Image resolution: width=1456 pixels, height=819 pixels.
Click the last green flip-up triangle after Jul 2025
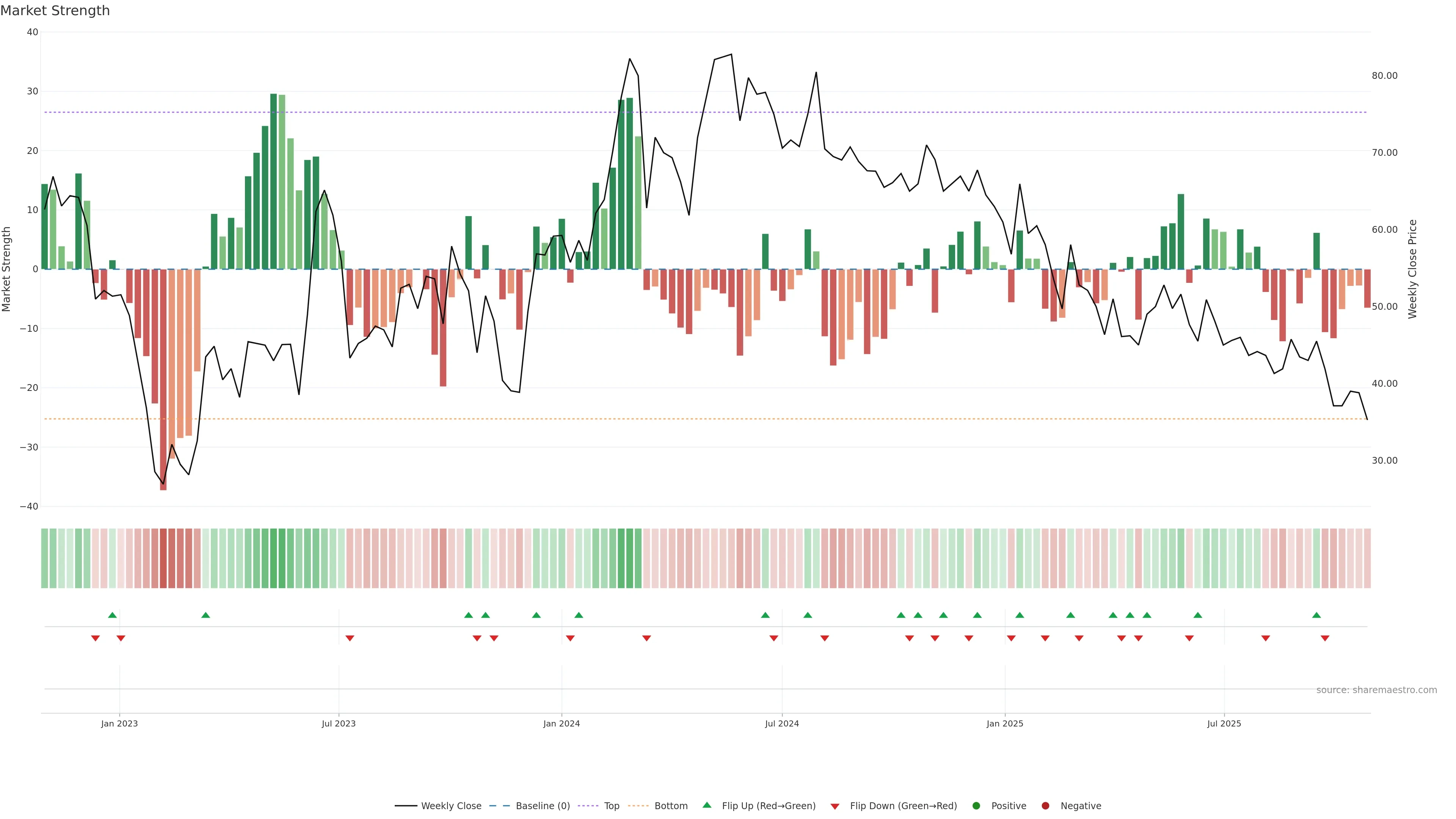(x=1316, y=615)
